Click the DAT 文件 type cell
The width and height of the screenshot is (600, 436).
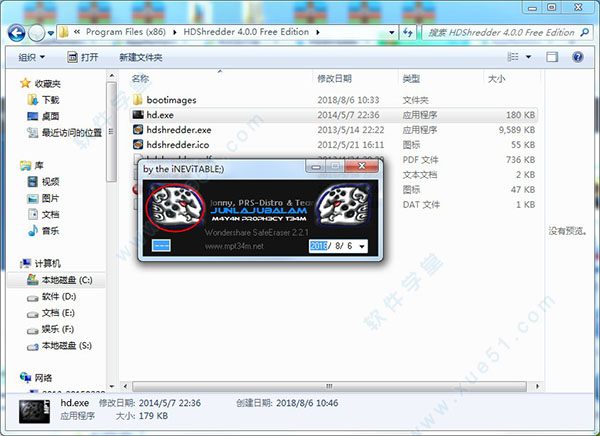[421, 204]
